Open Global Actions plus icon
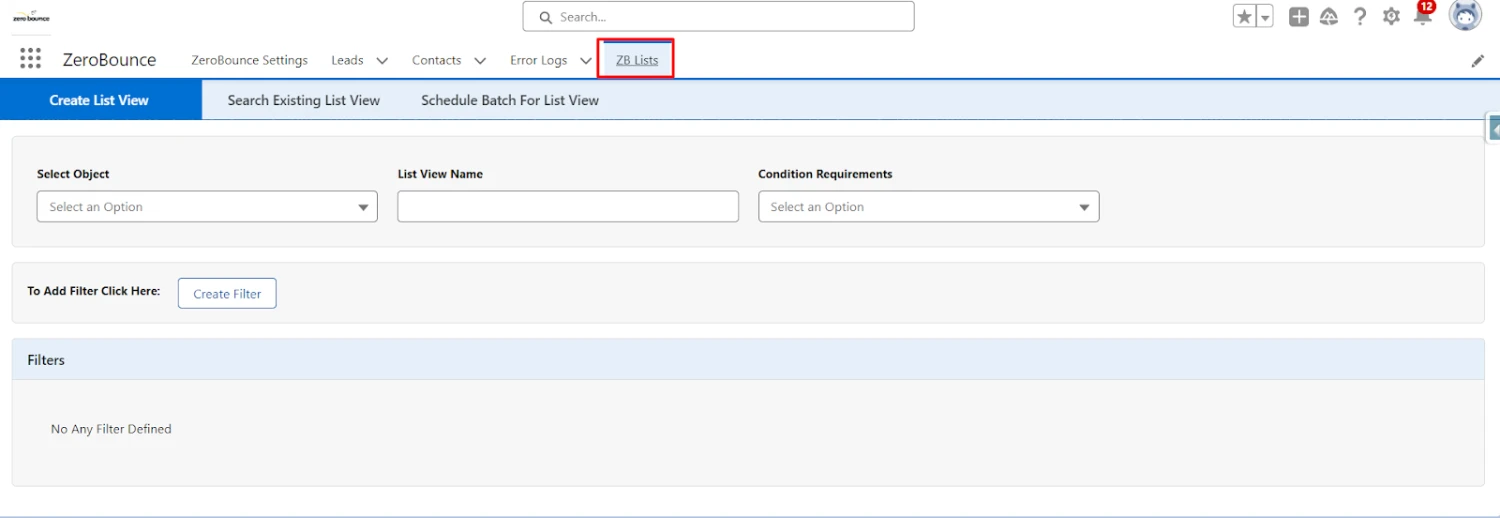 click(x=1298, y=17)
